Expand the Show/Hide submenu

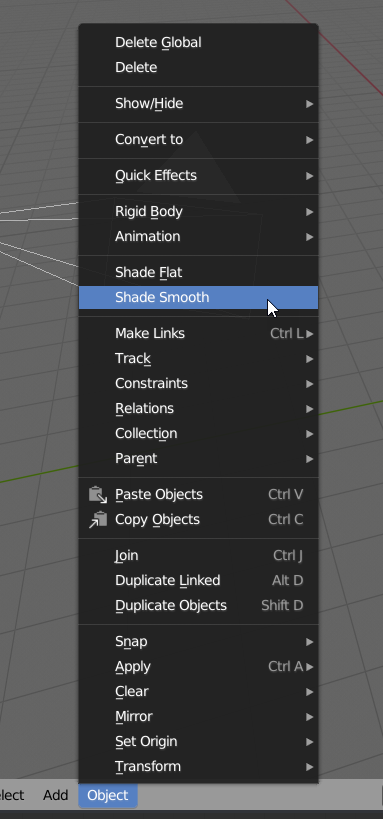(198, 103)
